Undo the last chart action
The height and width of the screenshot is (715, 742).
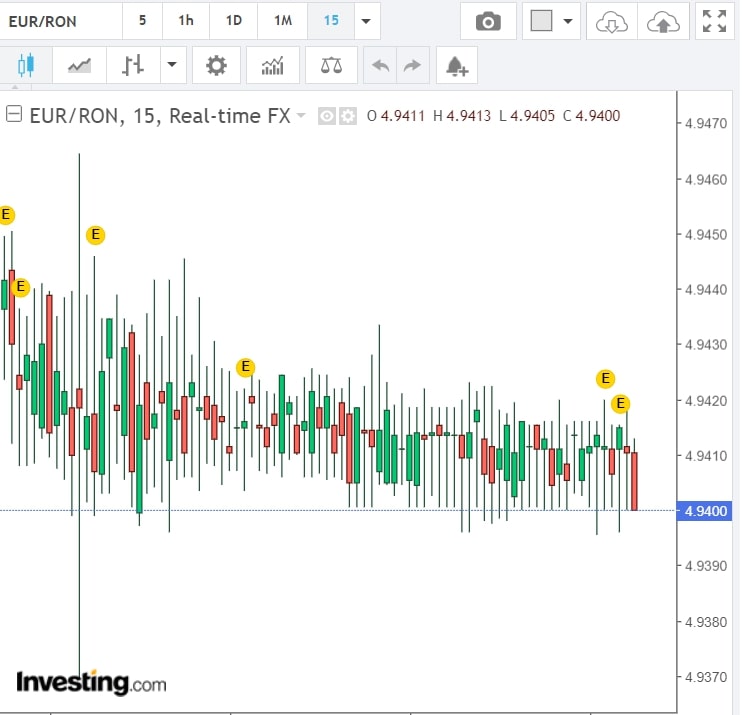(380, 66)
